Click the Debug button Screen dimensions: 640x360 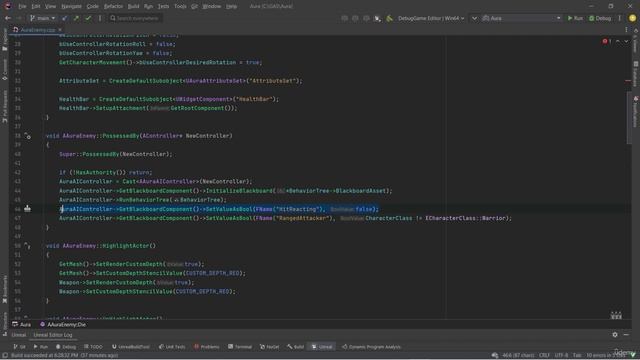pyautogui.click(x=600, y=18)
